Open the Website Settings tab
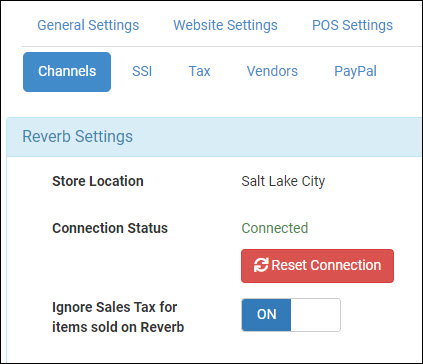423x364 pixels. (225, 25)
